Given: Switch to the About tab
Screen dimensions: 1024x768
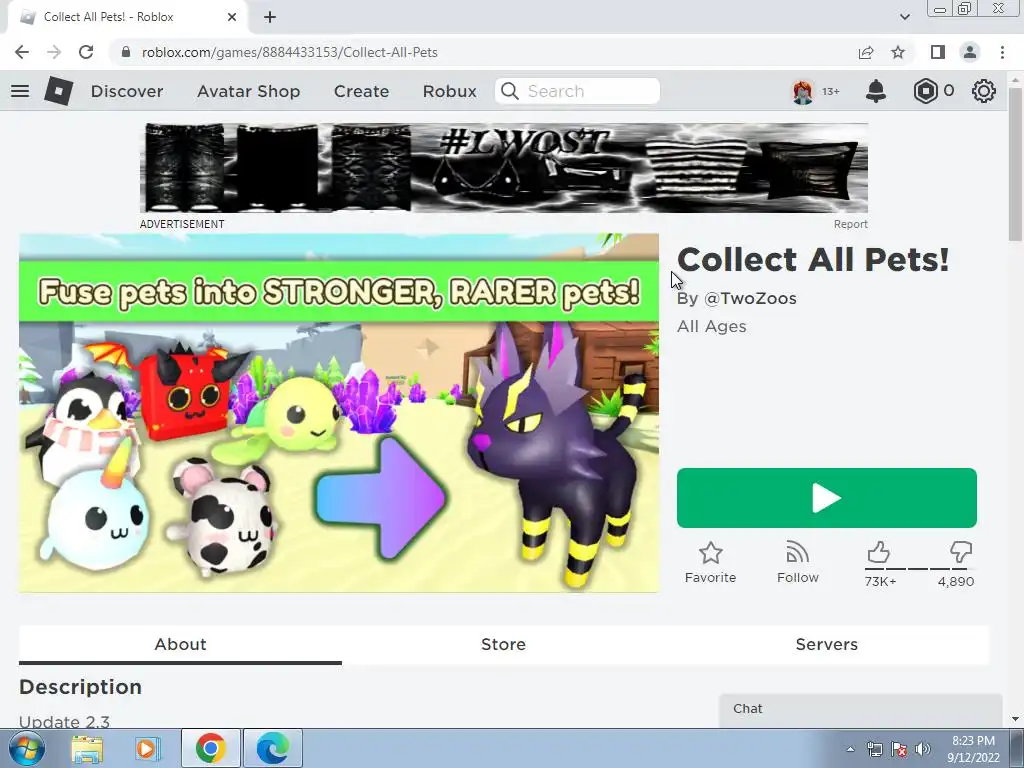Looking at the screenshot, I should point(180,645).
